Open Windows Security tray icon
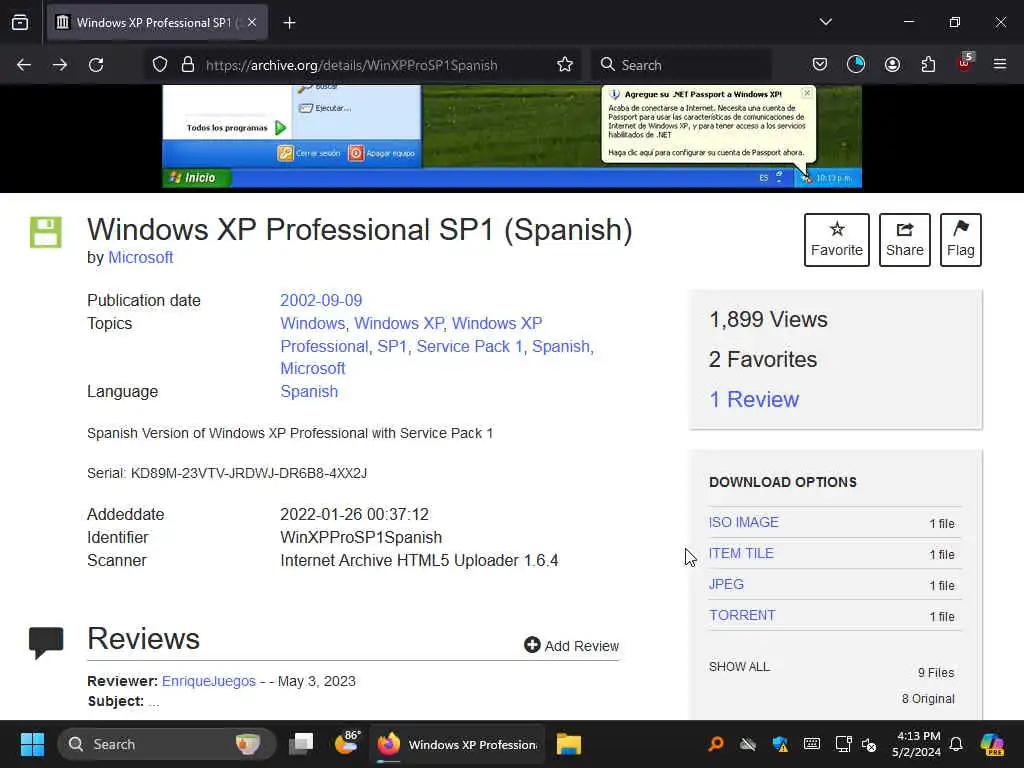Screen dimensions: 1024x768 pyautogui.click(x=780, y=744)
